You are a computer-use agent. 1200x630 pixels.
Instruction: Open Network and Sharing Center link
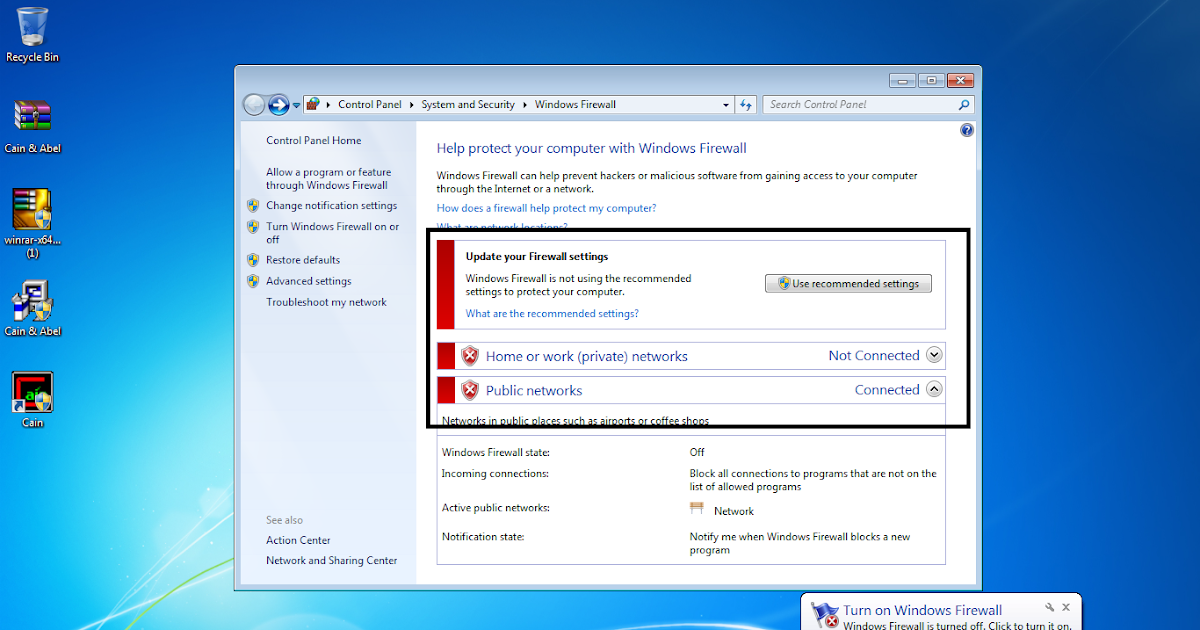332,561
